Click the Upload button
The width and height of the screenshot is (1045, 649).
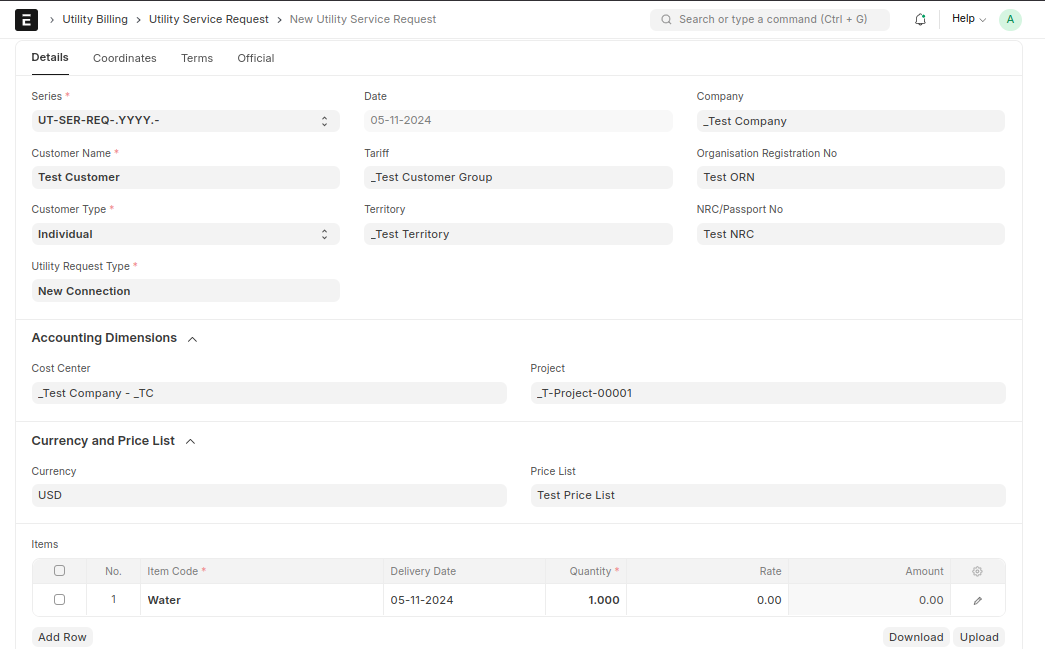[x=979, y=637]
